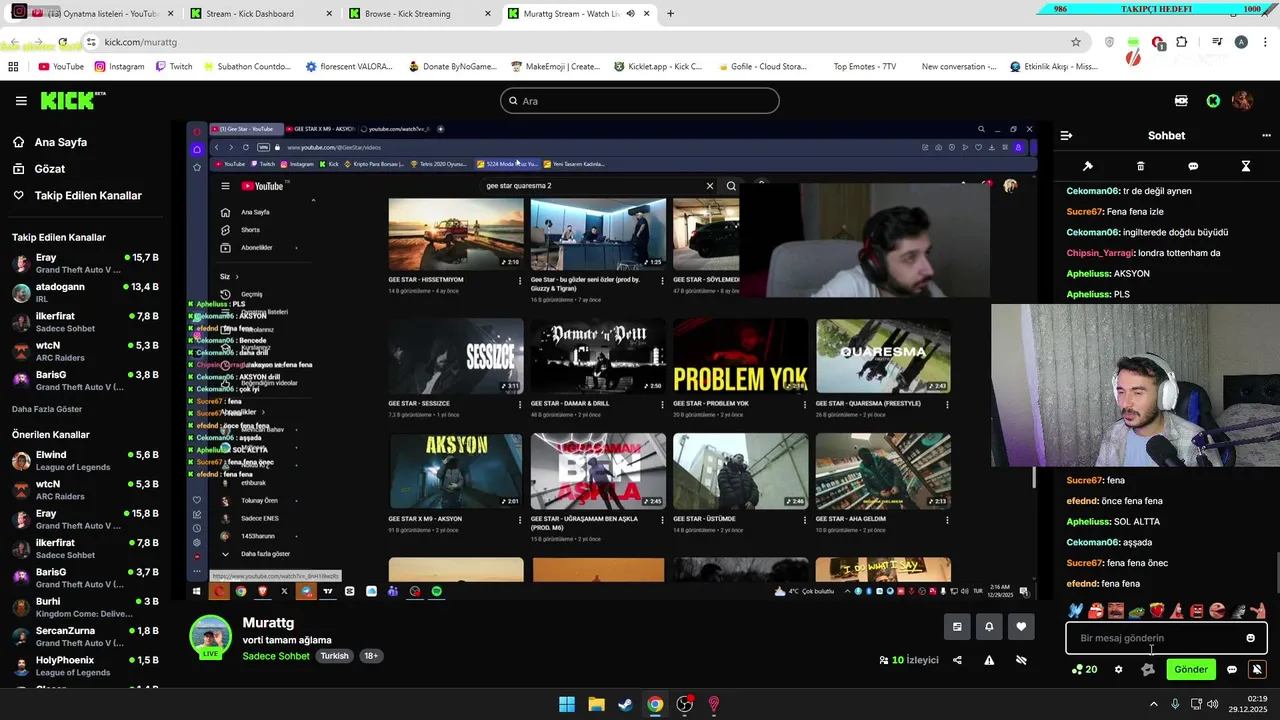Mute the Murattg Stream tab audio icon
This screenshot has width=1280, height=720.
click(x=630, y=13)
